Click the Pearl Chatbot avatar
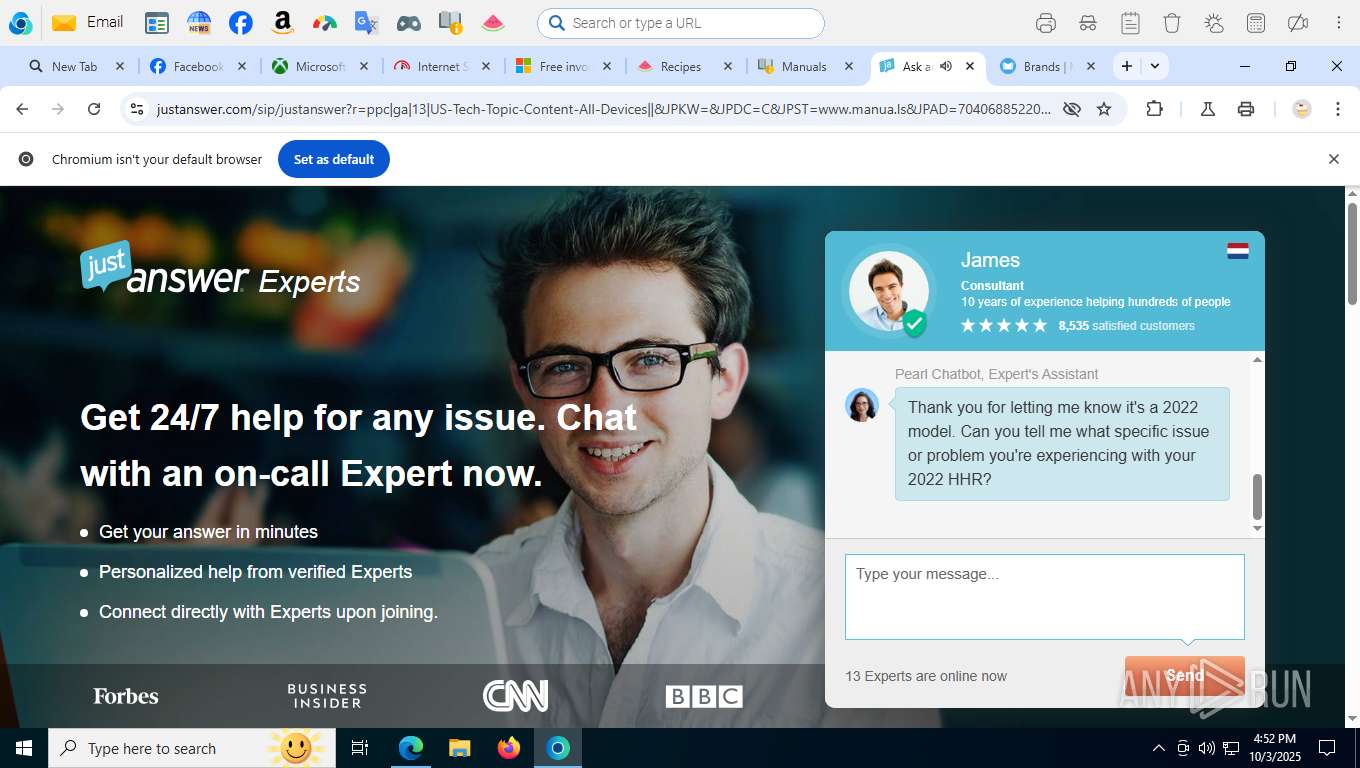1360x768 pixels. coord(862,405)
